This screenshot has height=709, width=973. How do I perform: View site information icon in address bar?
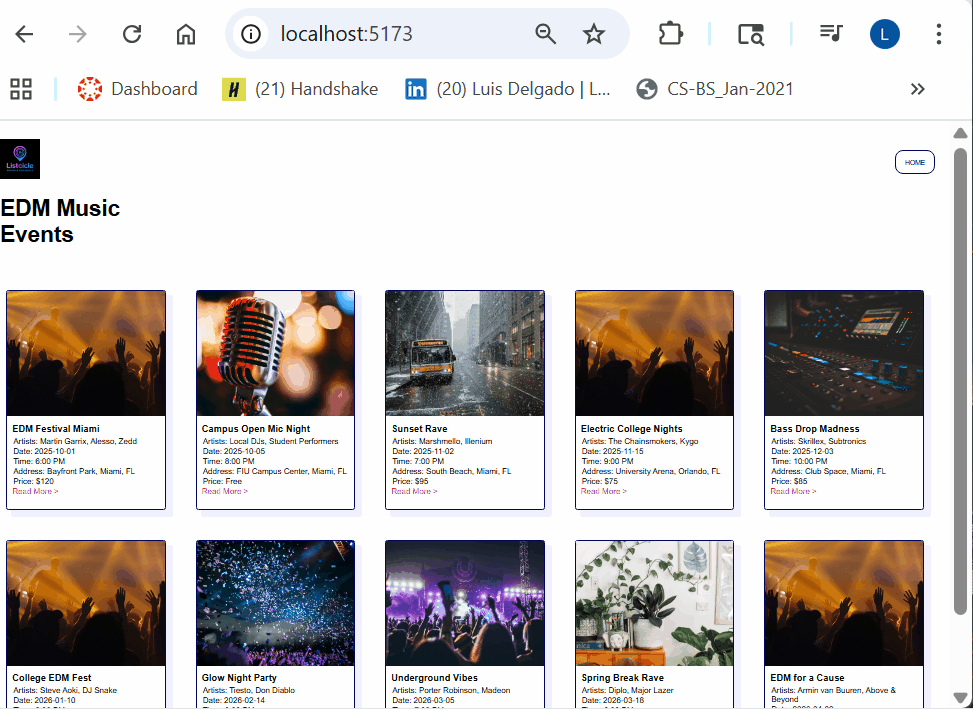251,34
